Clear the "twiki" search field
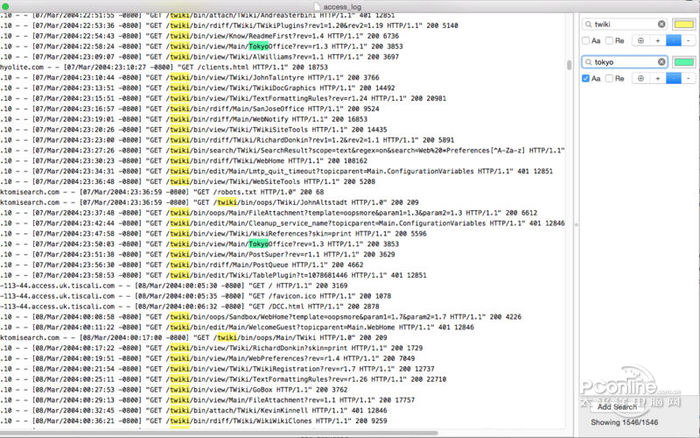This screenshot has width=700, height=438. [x=662, y=24]
